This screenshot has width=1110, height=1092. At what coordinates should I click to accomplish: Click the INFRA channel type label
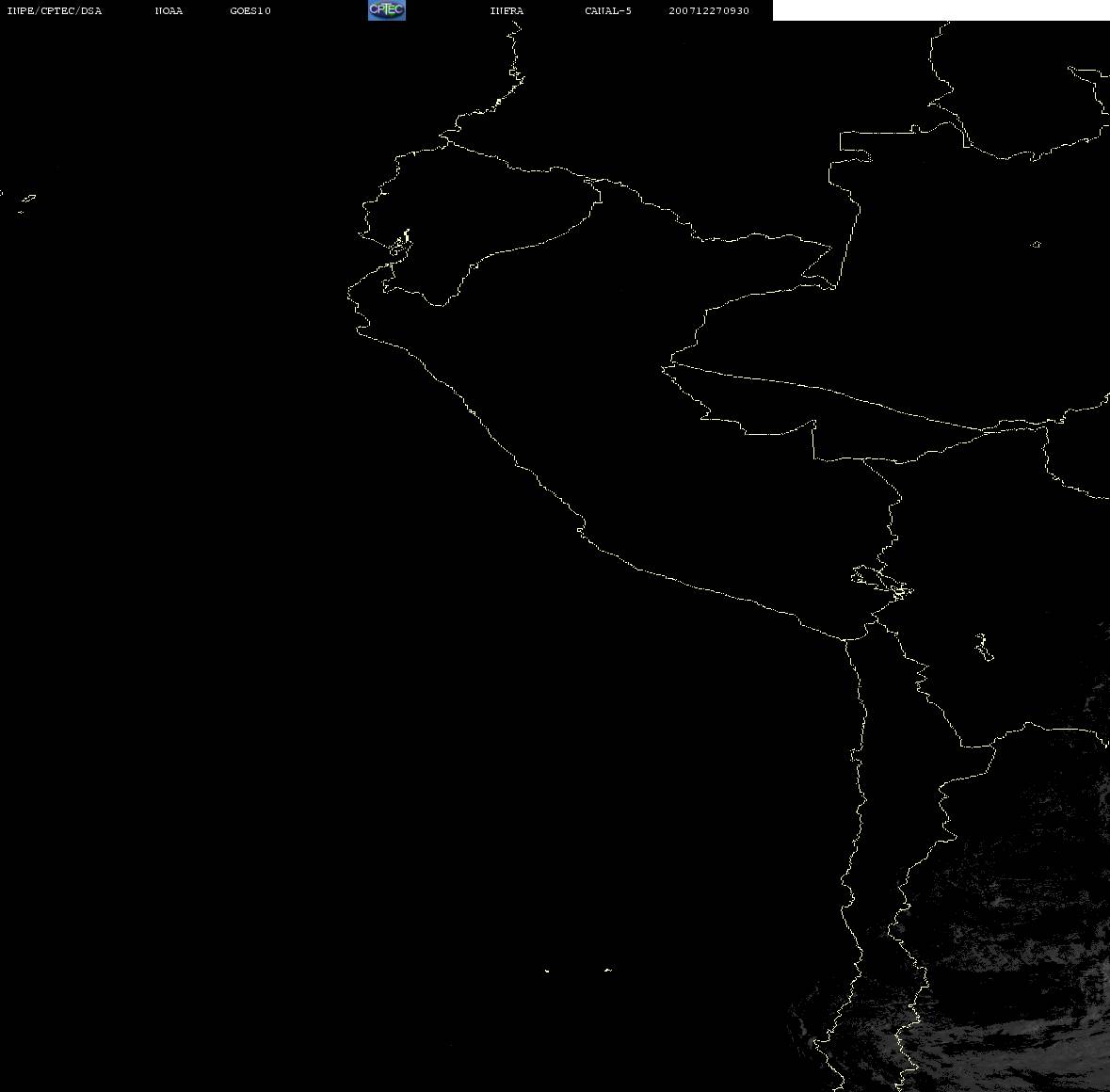[x=507, y=11]
